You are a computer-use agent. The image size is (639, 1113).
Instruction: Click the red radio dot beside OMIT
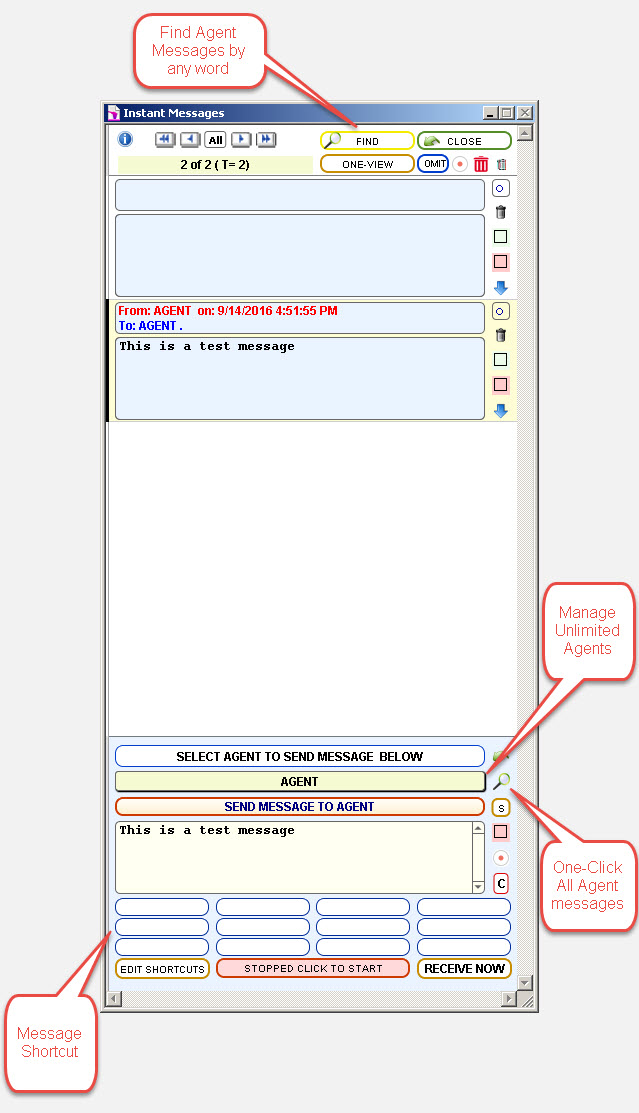[x=460, y=165]
